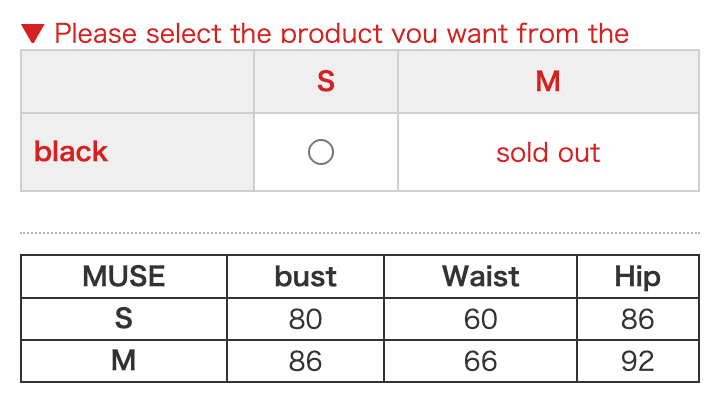
Task: Click the M column header in selection table
Action: pyautogui.click(x=548, y=81)
